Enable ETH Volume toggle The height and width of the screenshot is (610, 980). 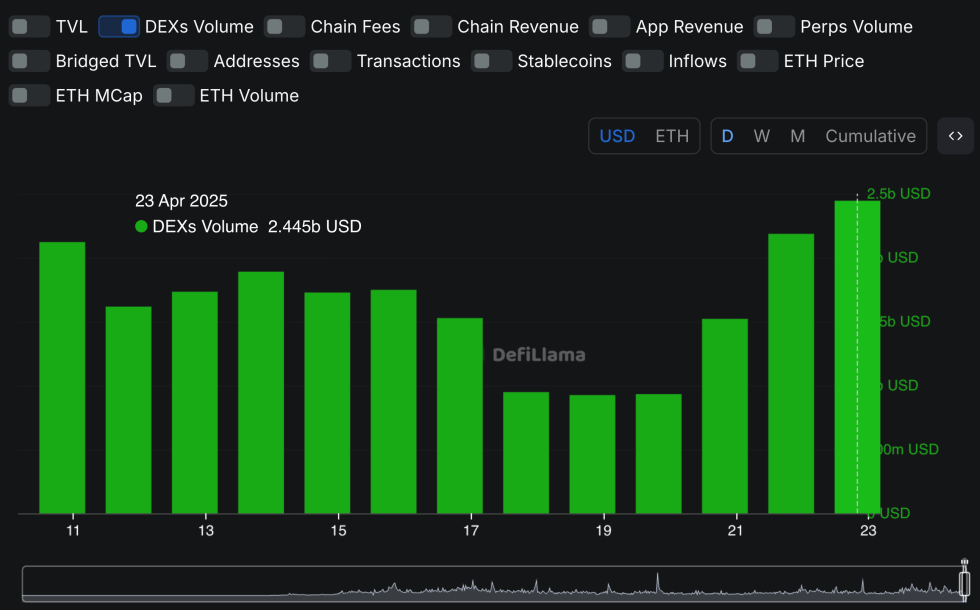174,96
